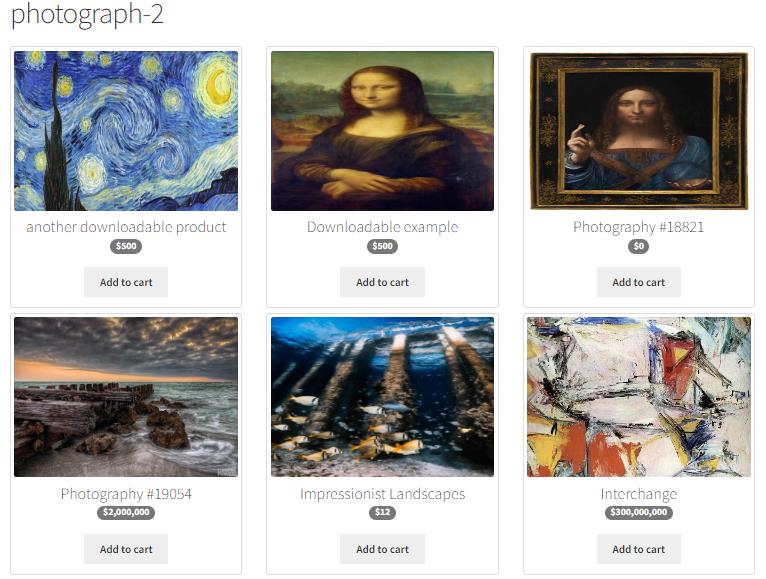Open 'Photography #19054' title link
The image size is (766, 579).
(126, 493)
